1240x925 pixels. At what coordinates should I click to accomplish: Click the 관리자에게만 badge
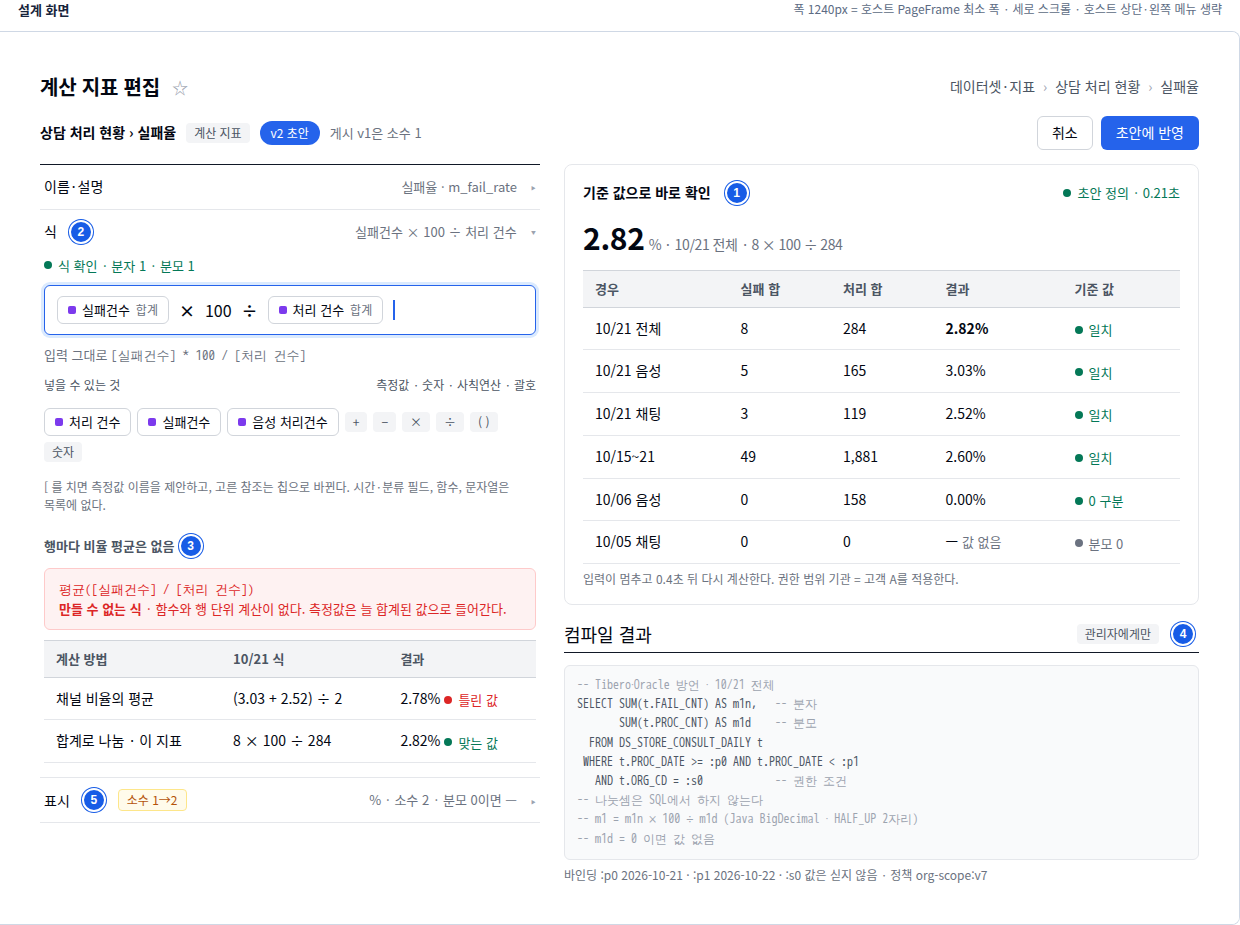coord(1117,634)
